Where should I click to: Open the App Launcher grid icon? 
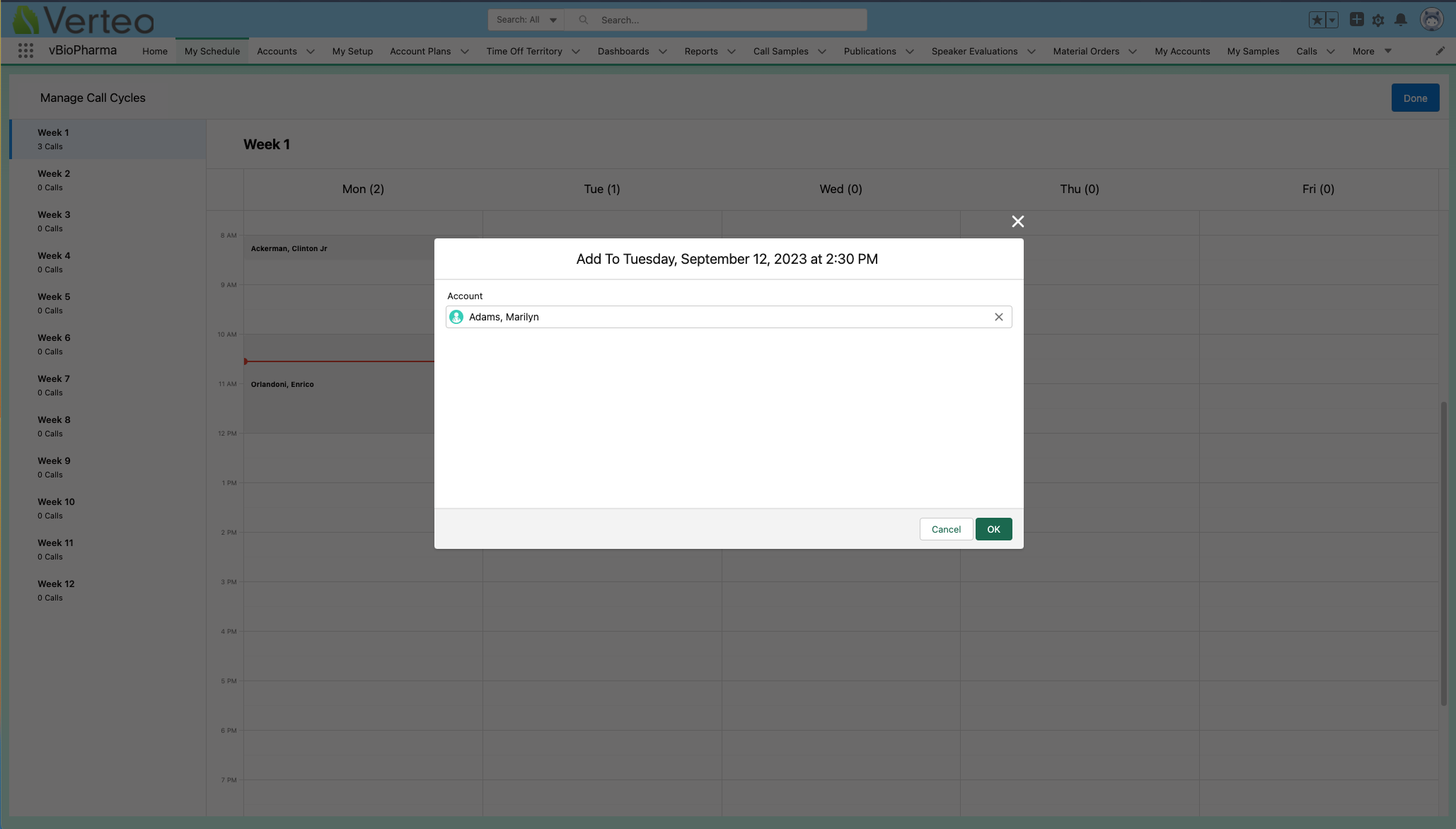click(x=25, y=51)
